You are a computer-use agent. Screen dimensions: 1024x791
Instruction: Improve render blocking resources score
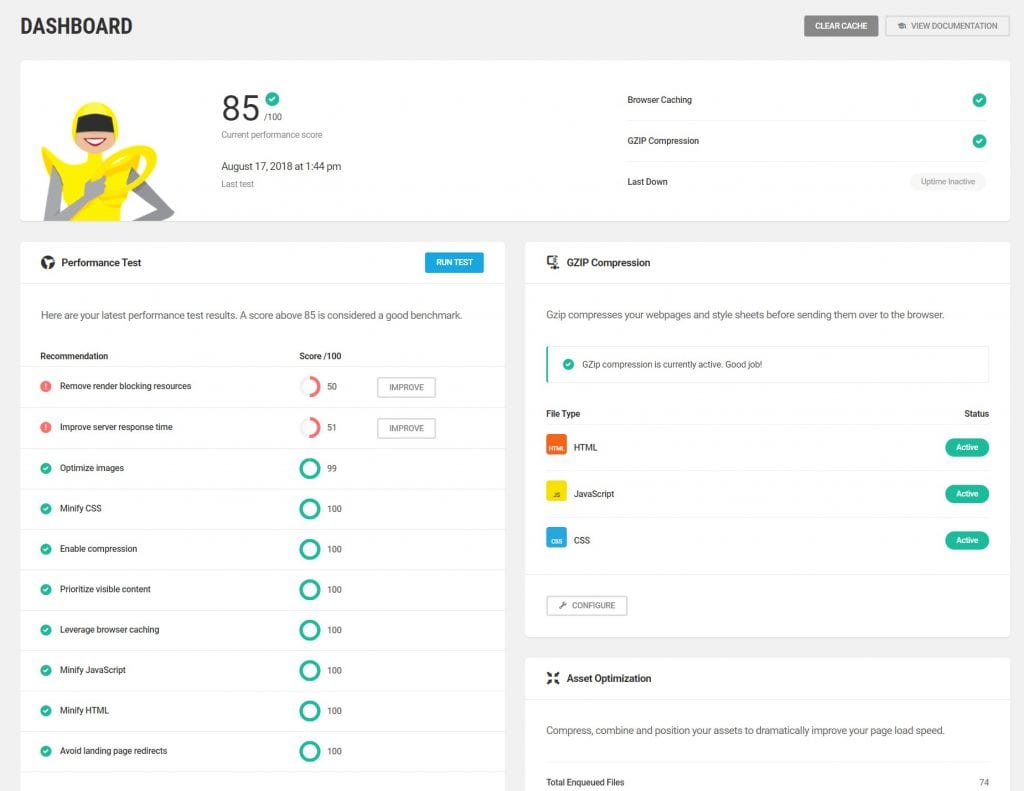click(x=405, y=386)
